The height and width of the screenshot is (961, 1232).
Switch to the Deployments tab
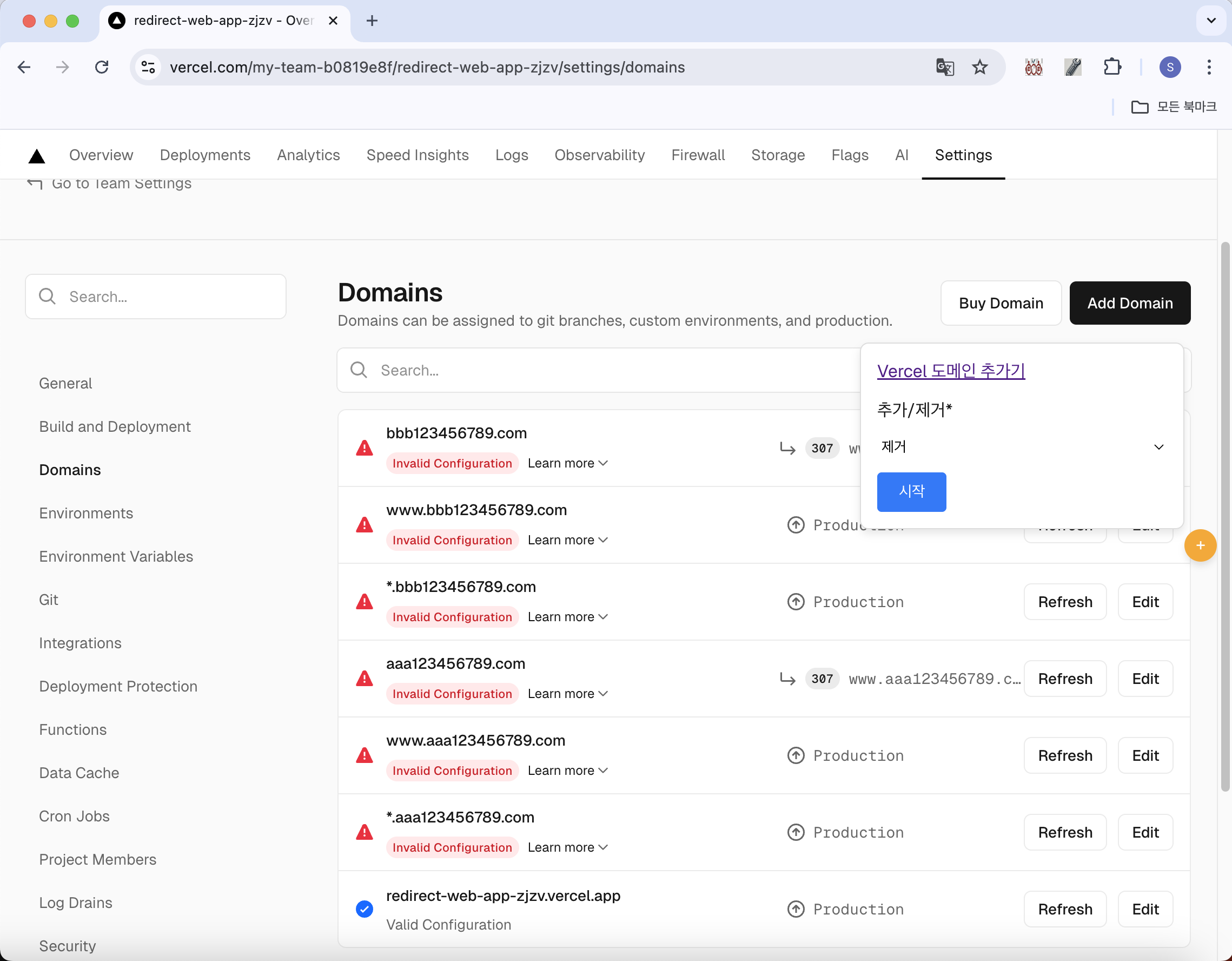(x=205, y=155)
